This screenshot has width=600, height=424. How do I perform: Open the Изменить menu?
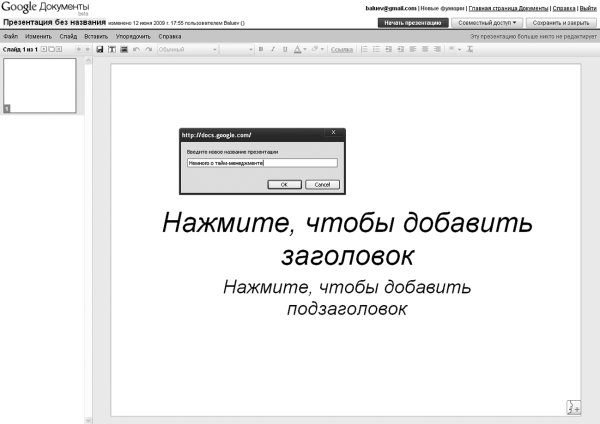(x=38, y=36)
